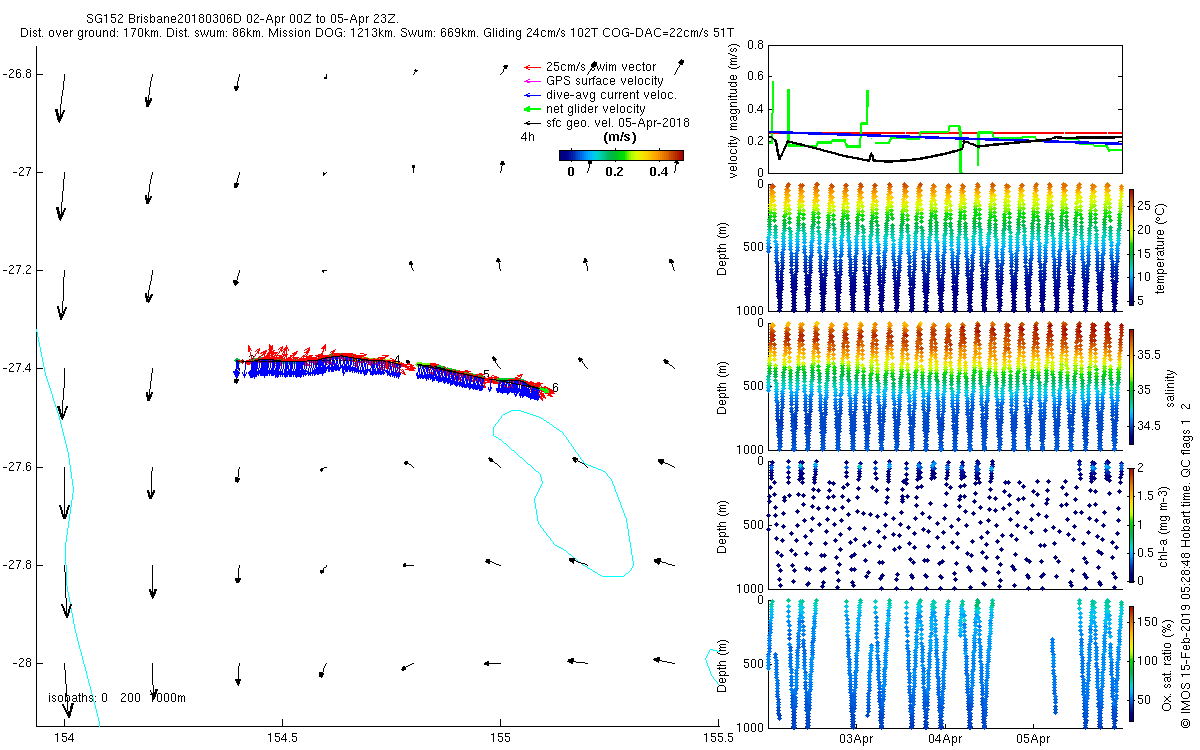Click the salinity colorbar
The width and height of the screenshot is (1200, 750).
1131,388
